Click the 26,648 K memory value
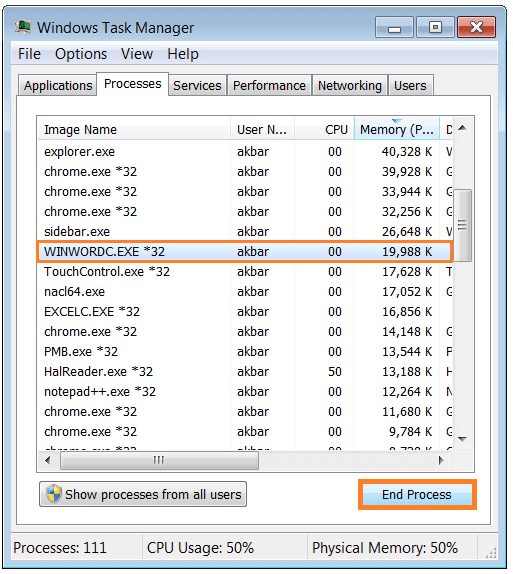Image resolution: width=513 pixels, height=574 pixels. pos(407,231)
